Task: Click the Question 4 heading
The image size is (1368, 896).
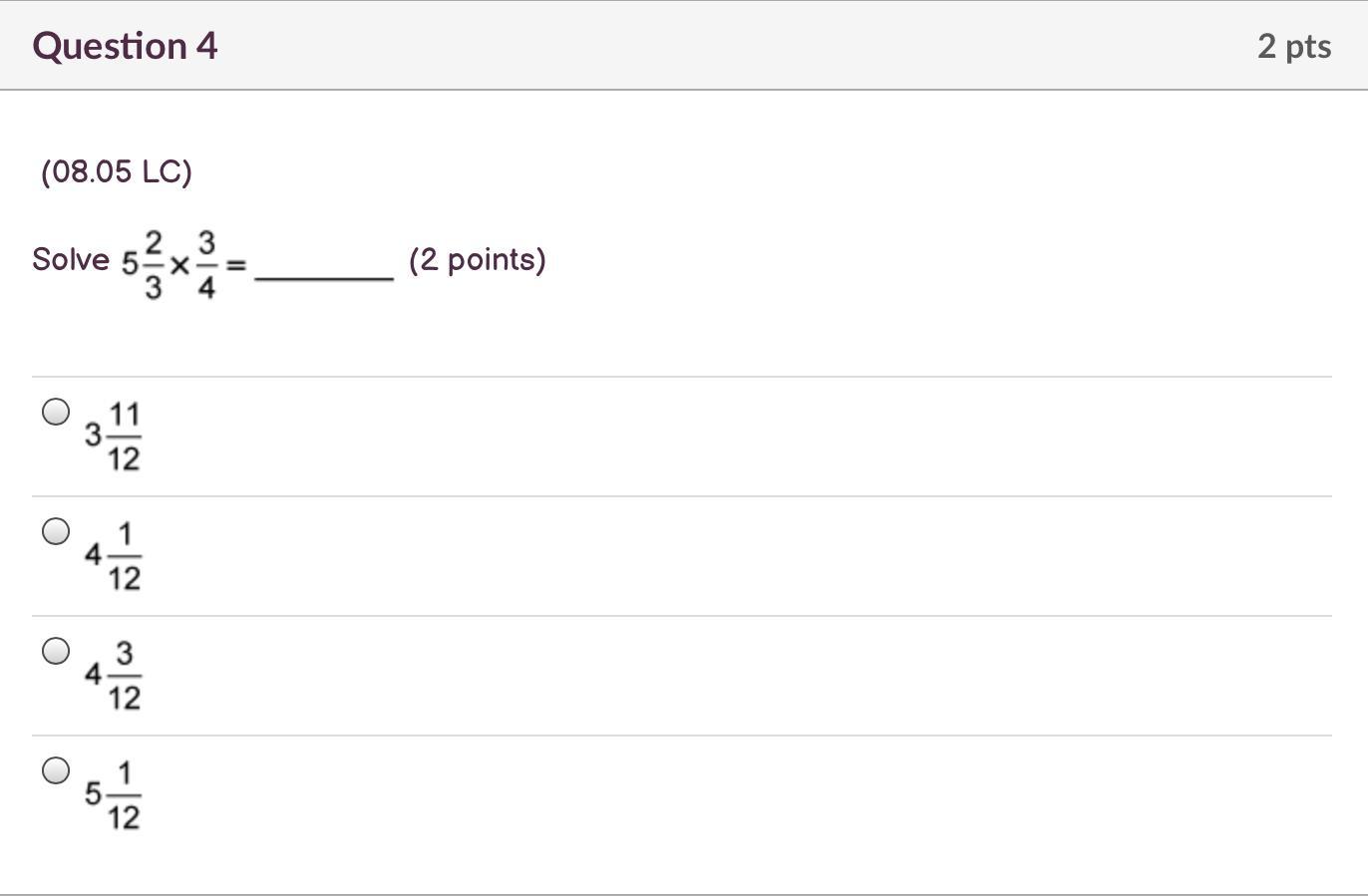Action: coord(125,46)
